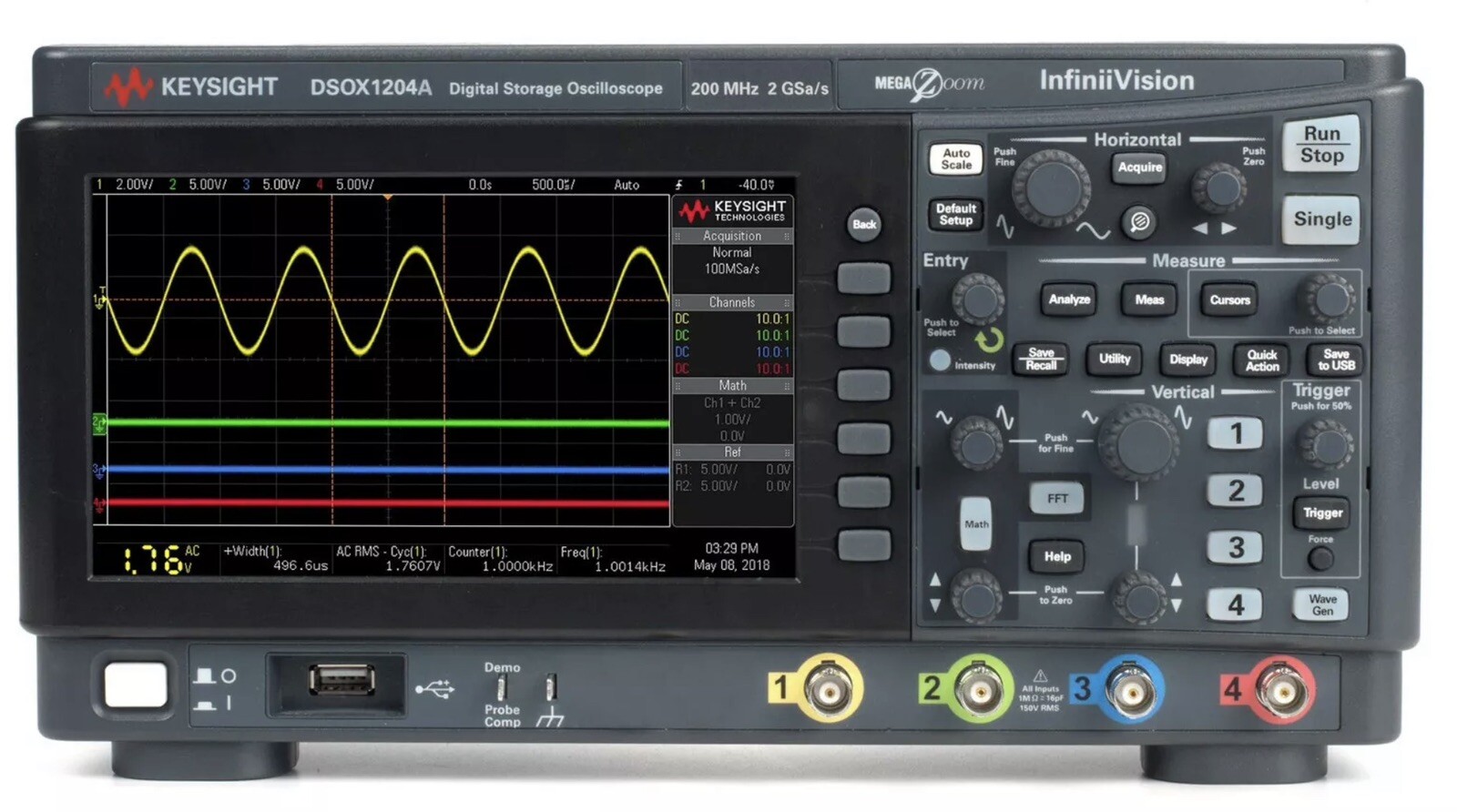Image resolution: width=1457 pixels, height=812 pixels.
Task: Click the Keysight logo on the display
Action: 732,211
